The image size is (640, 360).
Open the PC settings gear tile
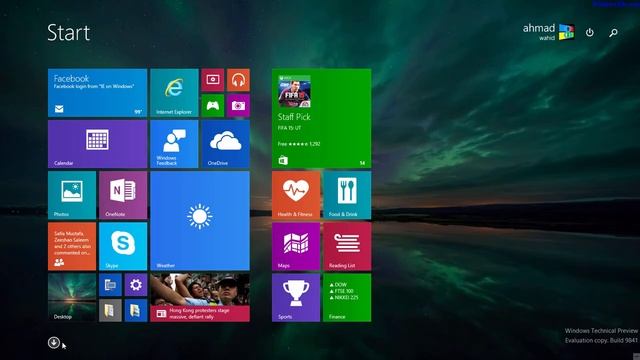pos(136,285)
